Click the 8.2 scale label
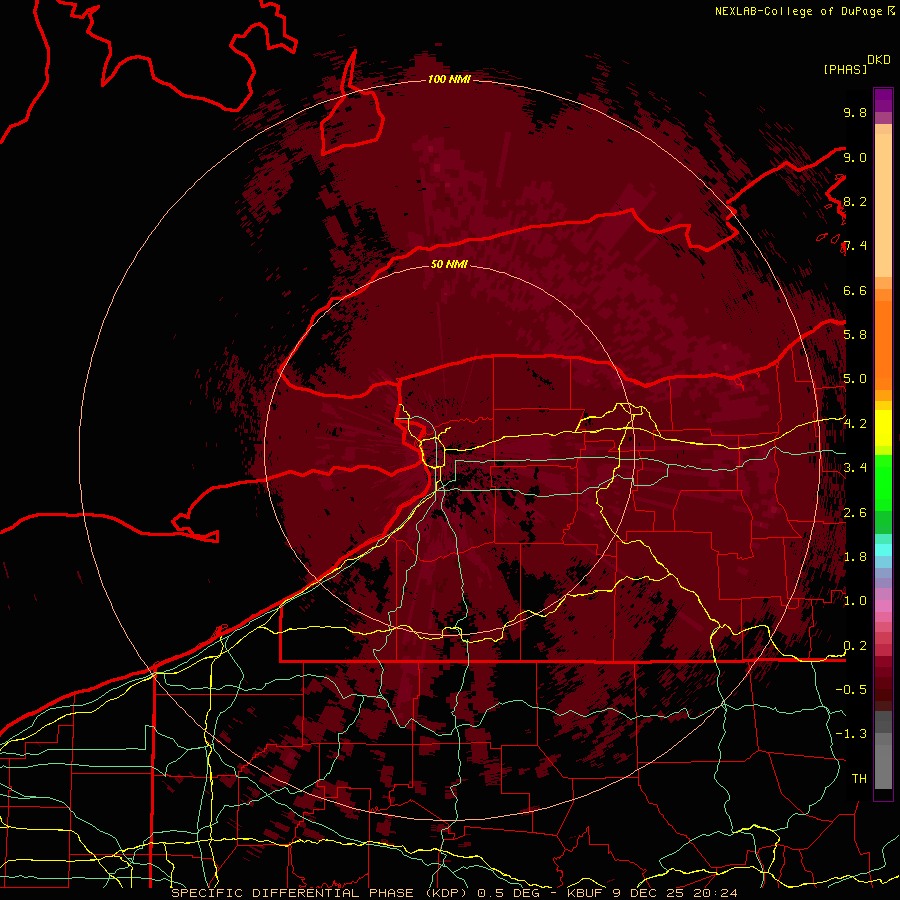This screenshot has height=900, width=900. click(855, 201)
